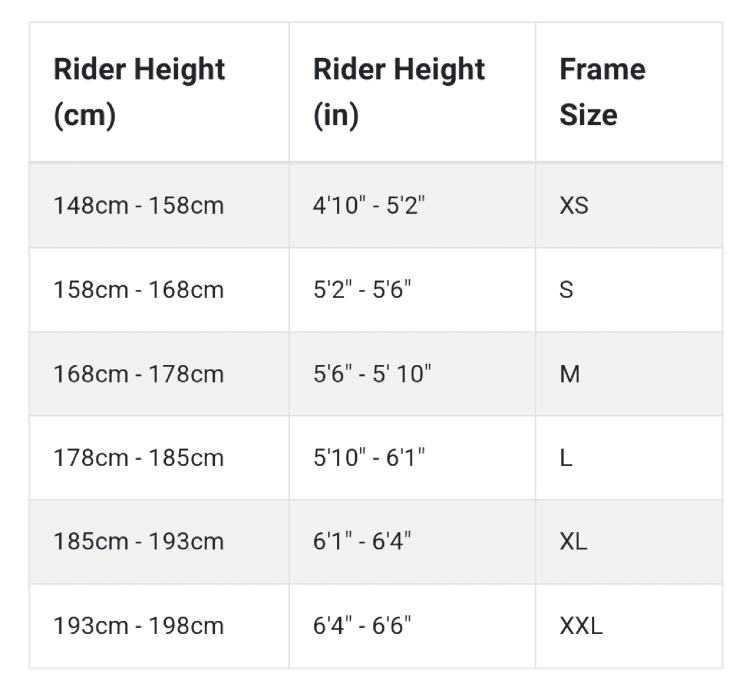
Task: Click the 193cm - 198cm cell
Action: [139, 626]
